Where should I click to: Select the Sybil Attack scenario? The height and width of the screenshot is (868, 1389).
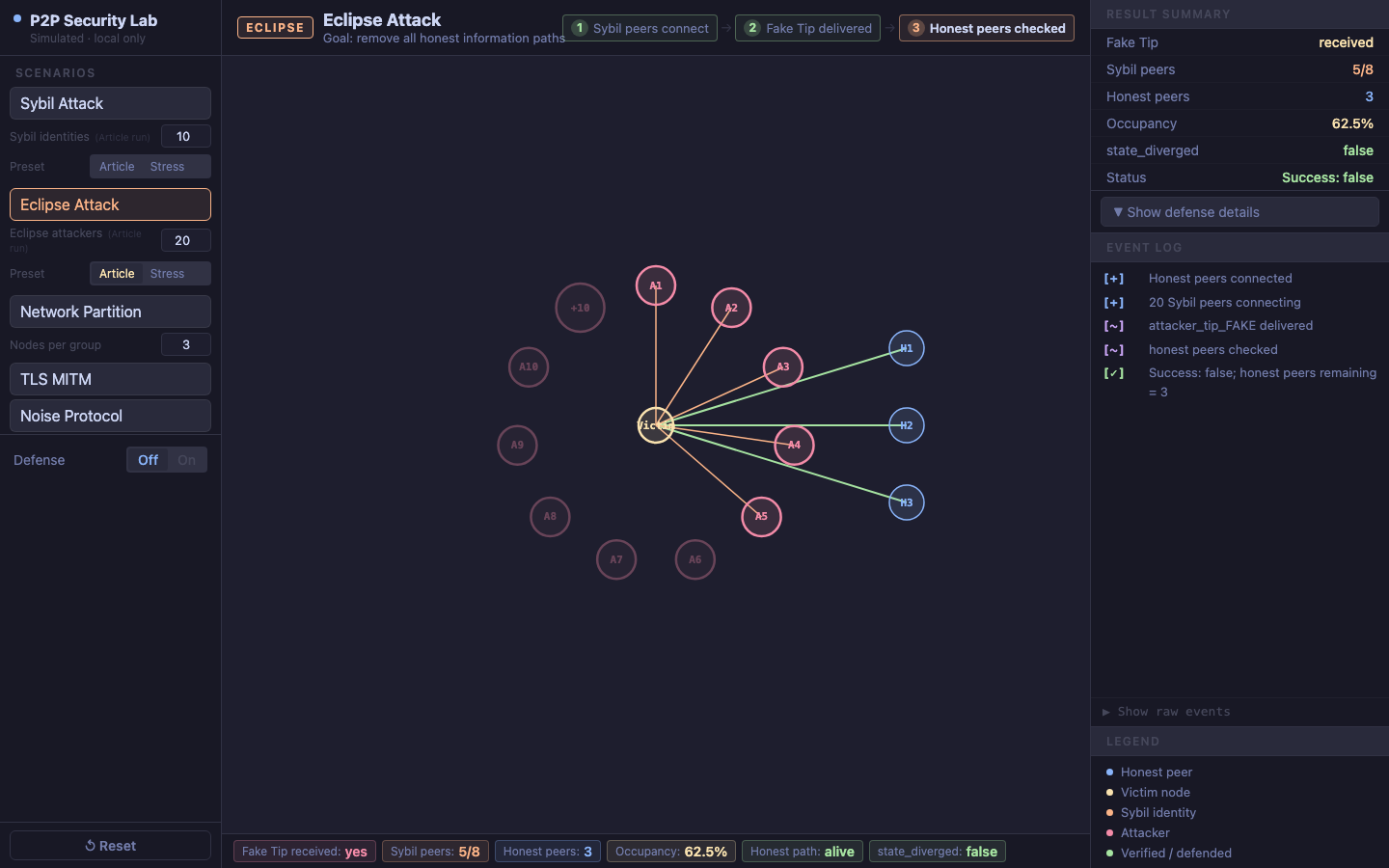pyautogui.click(x=110, y=103)
